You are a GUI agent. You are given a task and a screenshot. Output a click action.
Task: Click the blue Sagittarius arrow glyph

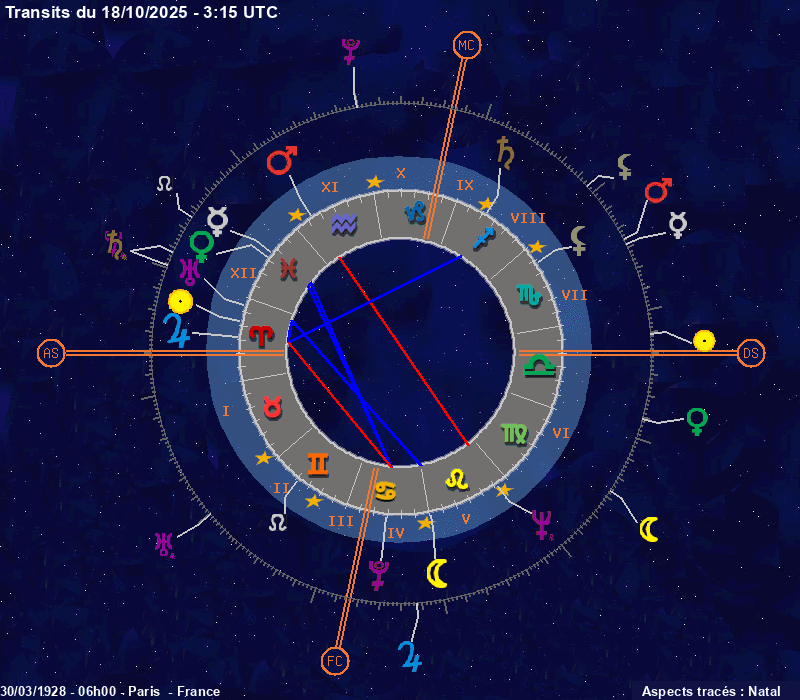(x=483, y=238)
